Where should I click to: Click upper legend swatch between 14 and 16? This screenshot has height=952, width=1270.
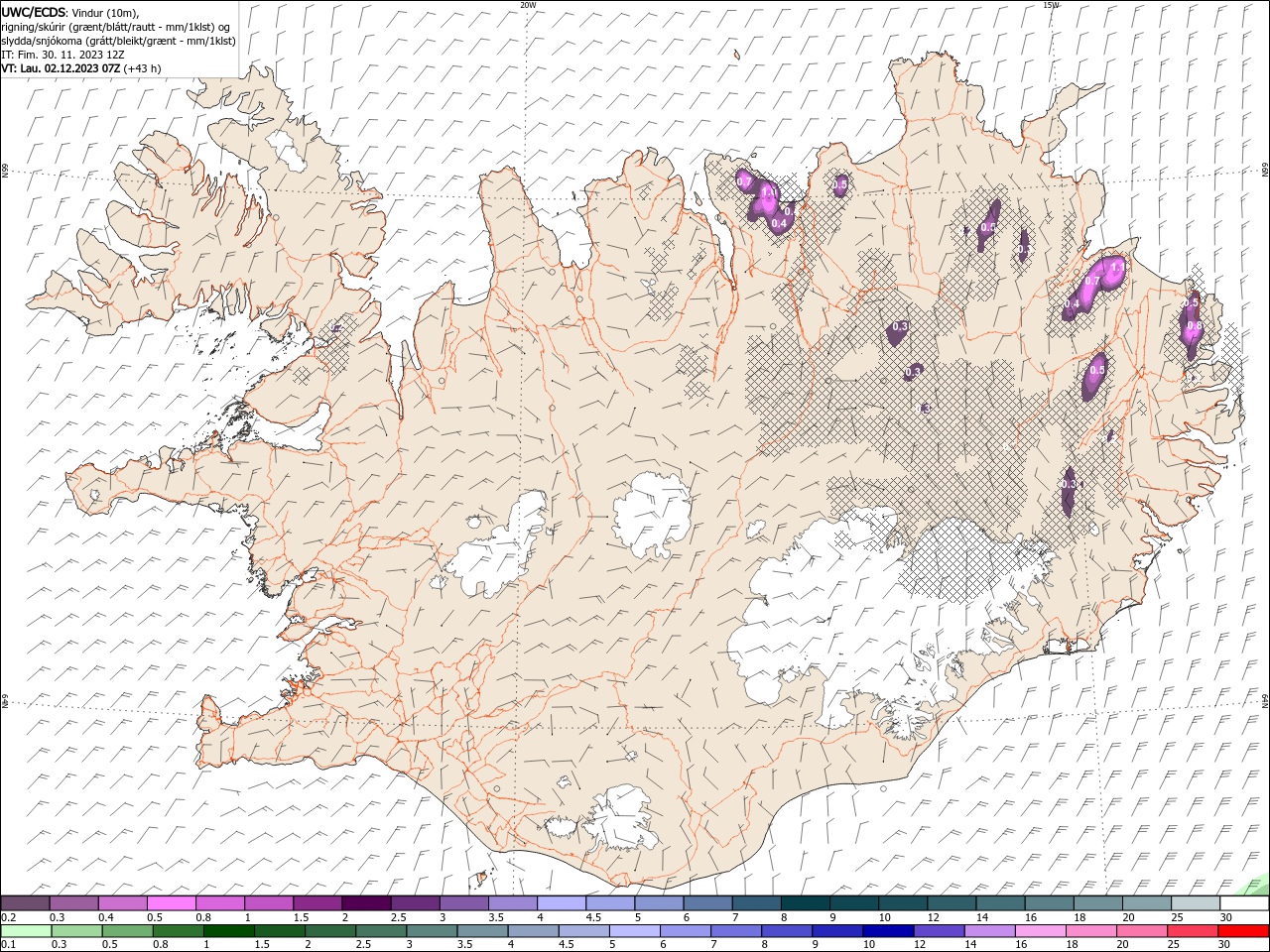coord(1000,903)
